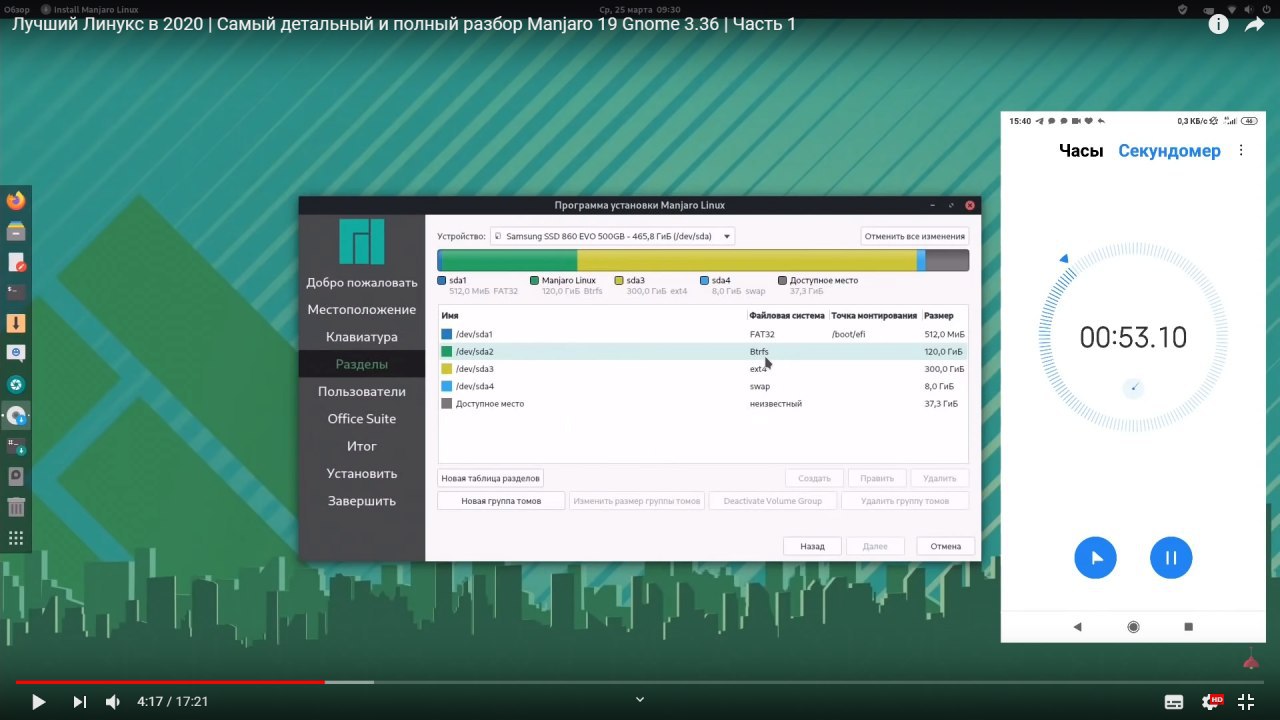Select the /dev/sda4 swap partition row
The height and width of the screenshot is (720, 1280).
pyautogui.click(x=703, y=386)
